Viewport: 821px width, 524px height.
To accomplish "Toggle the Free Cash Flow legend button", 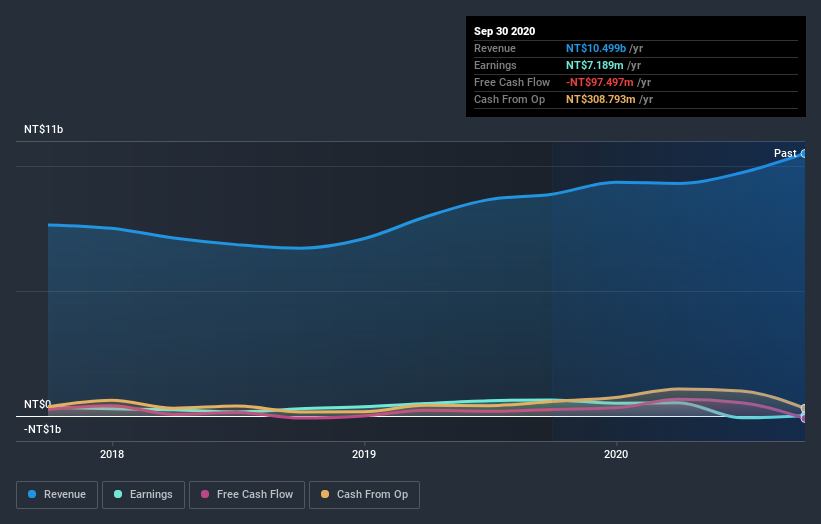I will click(247, 495).
